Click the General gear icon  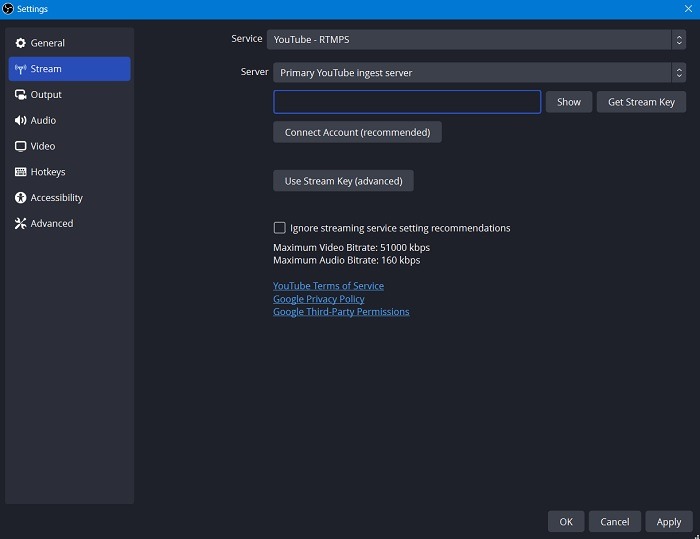21,43
